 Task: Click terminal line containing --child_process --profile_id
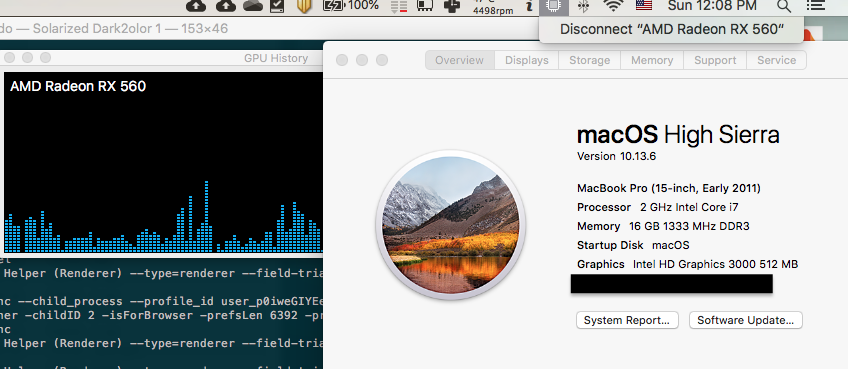coord(162,301)
